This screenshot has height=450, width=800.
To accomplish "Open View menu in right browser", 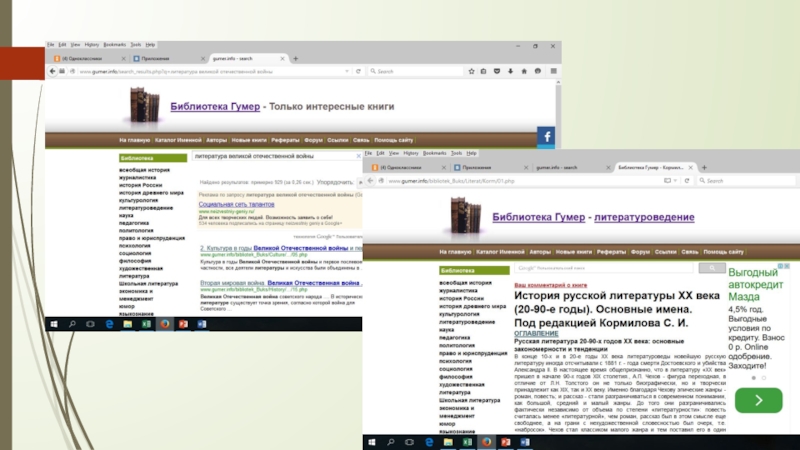I will (x=394, y=153).
